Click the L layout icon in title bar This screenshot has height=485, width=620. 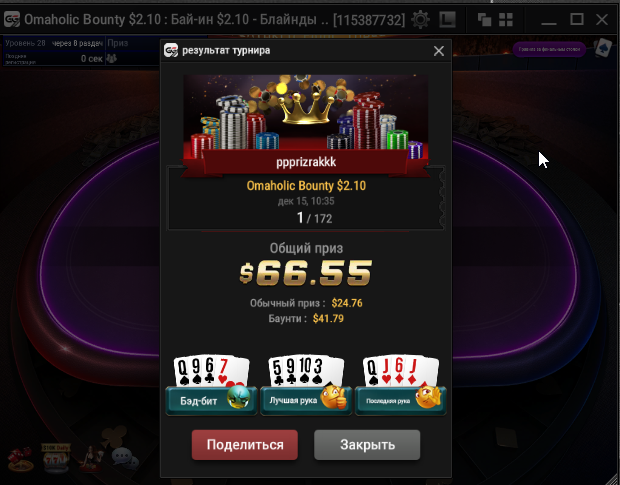click(448, 19)
